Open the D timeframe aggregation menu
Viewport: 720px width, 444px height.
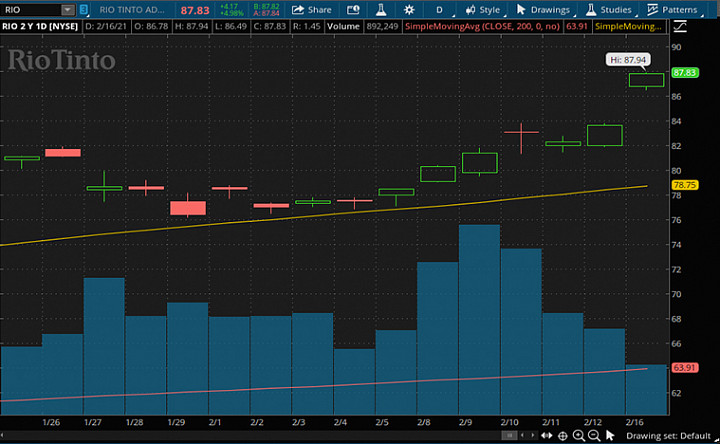click(x=439, y=10)
